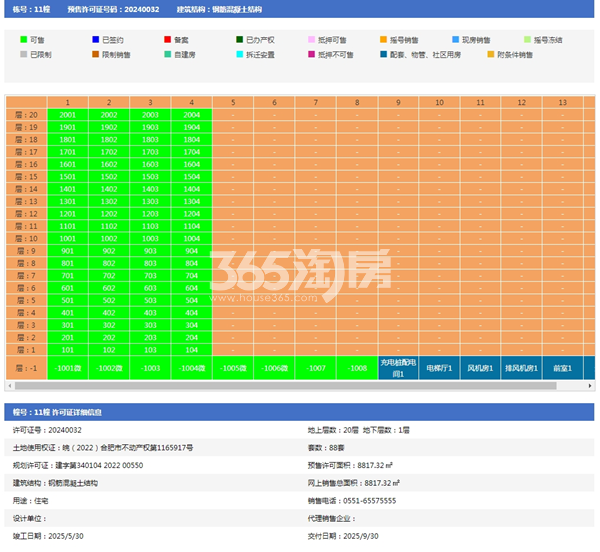Select unit 2001 on floor 20
Image resolution: width=600 pixels, height=552 pixels.
pyautogui.click(x=68, y=115)
